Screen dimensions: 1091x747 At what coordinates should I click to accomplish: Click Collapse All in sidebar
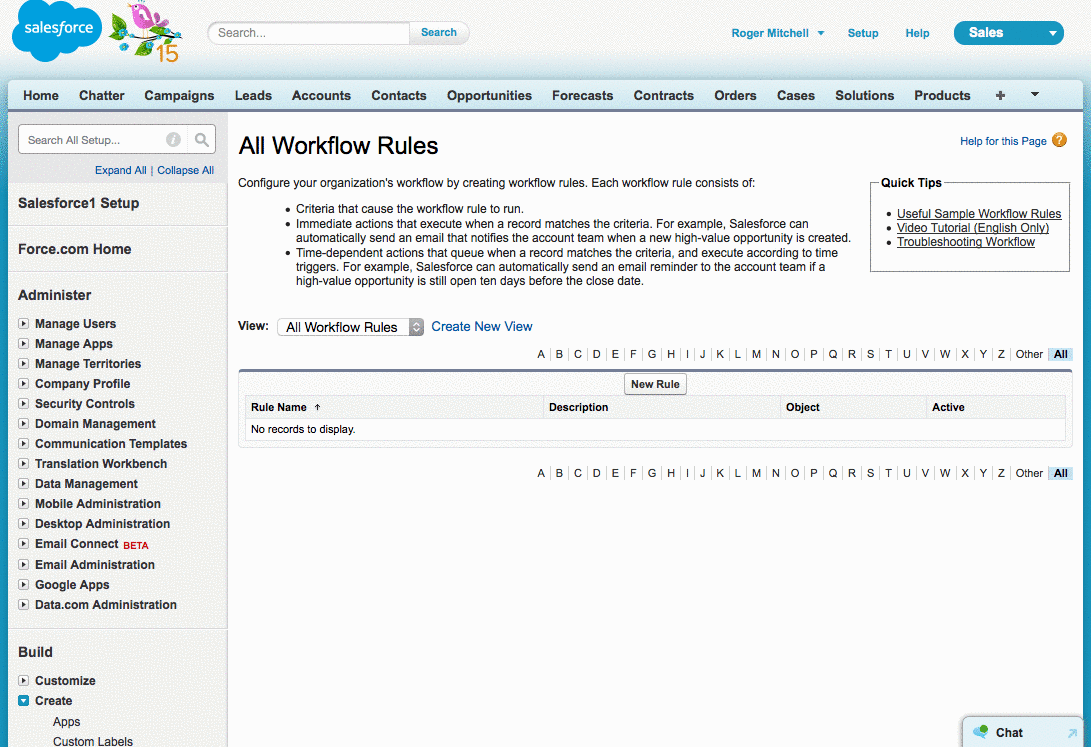[x=185, y=170]
